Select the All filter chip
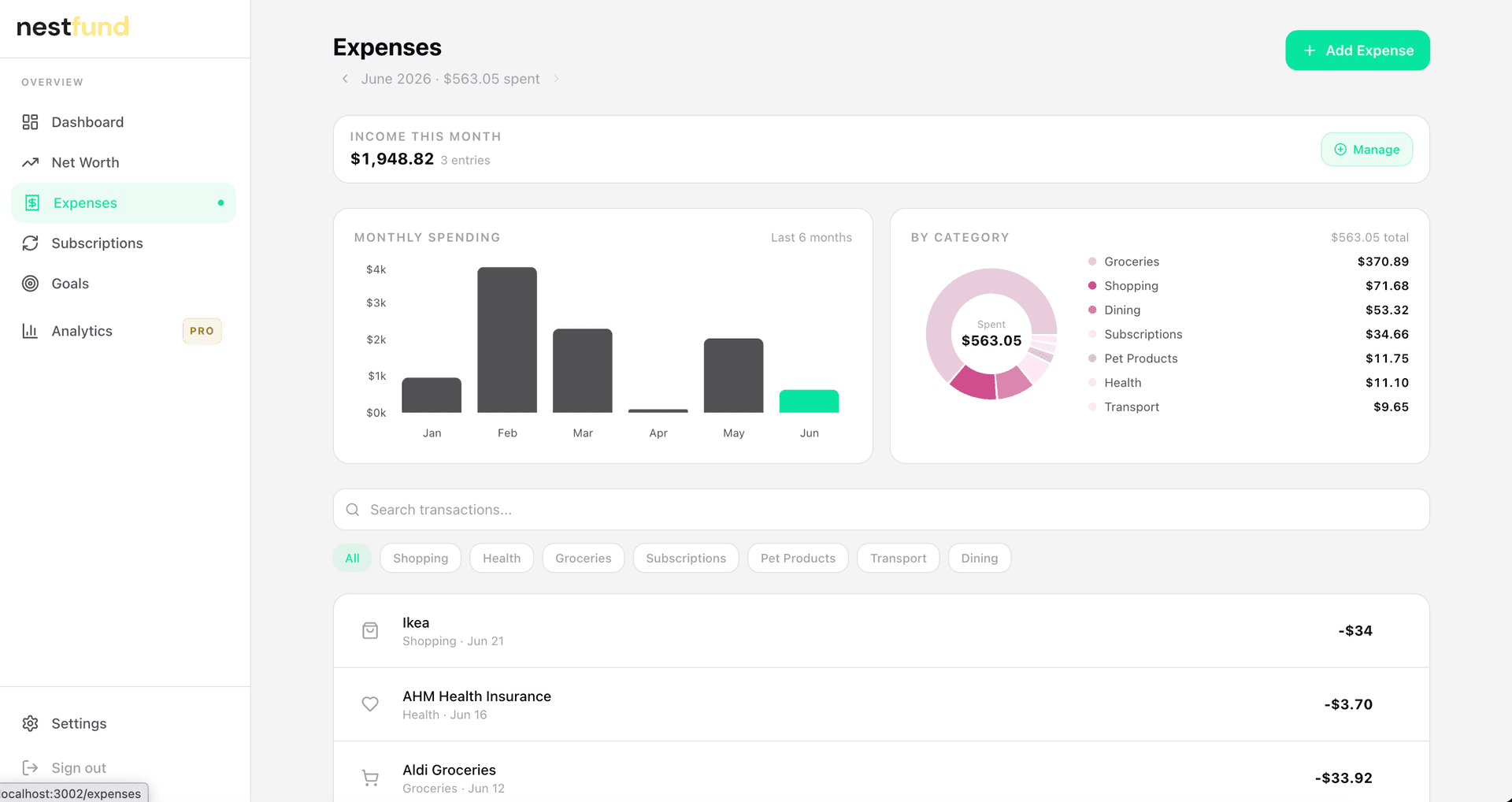 point(352,558)
